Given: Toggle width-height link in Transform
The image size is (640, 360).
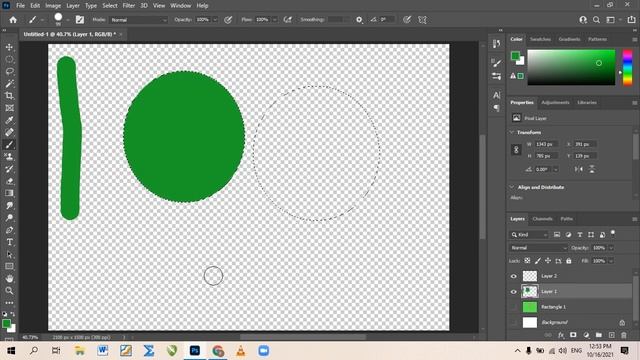Looking at the screenshot, I should click(516, 150).
